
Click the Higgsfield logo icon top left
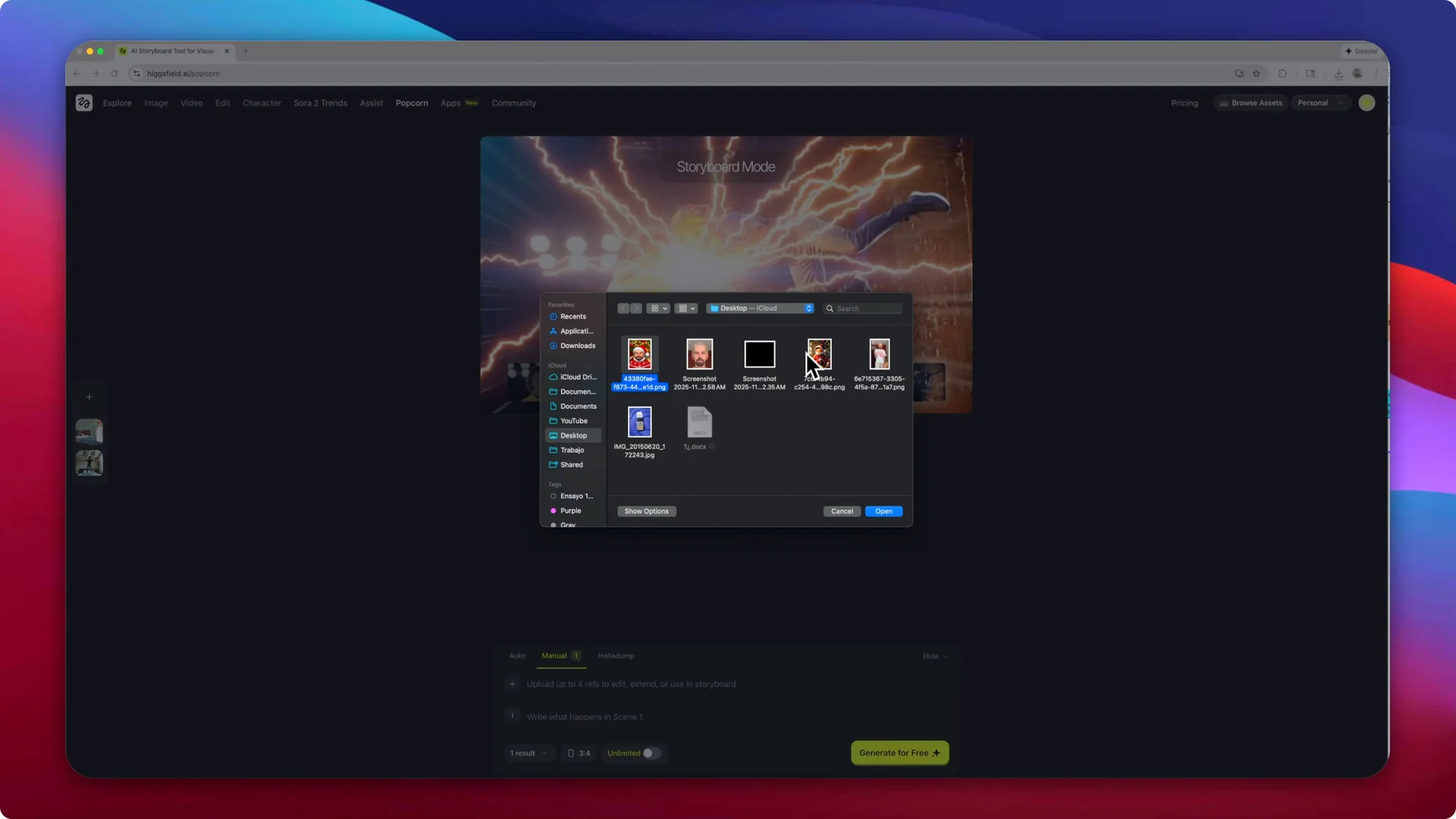[83, 102]
